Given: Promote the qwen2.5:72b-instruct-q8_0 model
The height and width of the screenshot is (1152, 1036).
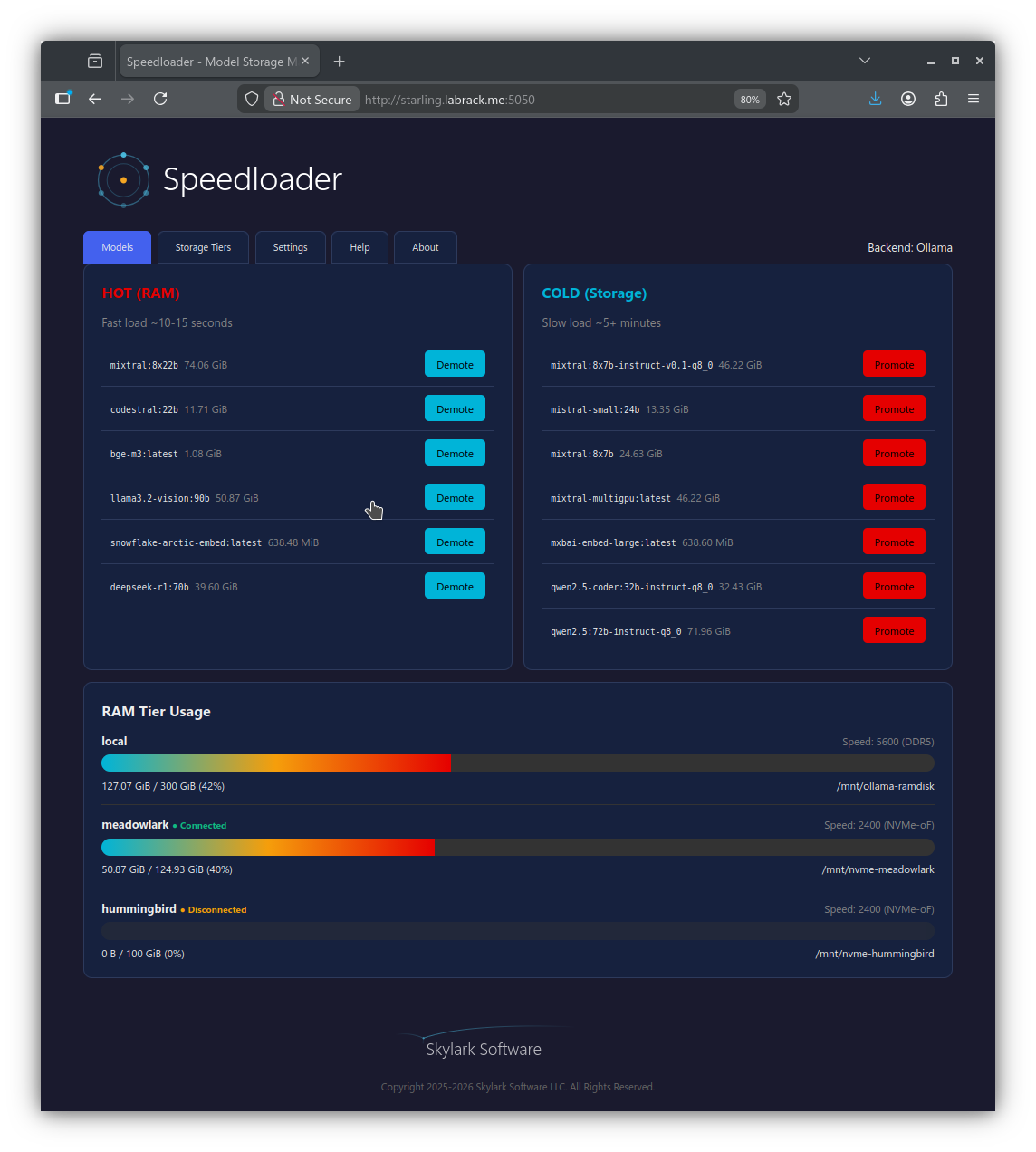Looking at the screenshot, I should click(894, 629).
